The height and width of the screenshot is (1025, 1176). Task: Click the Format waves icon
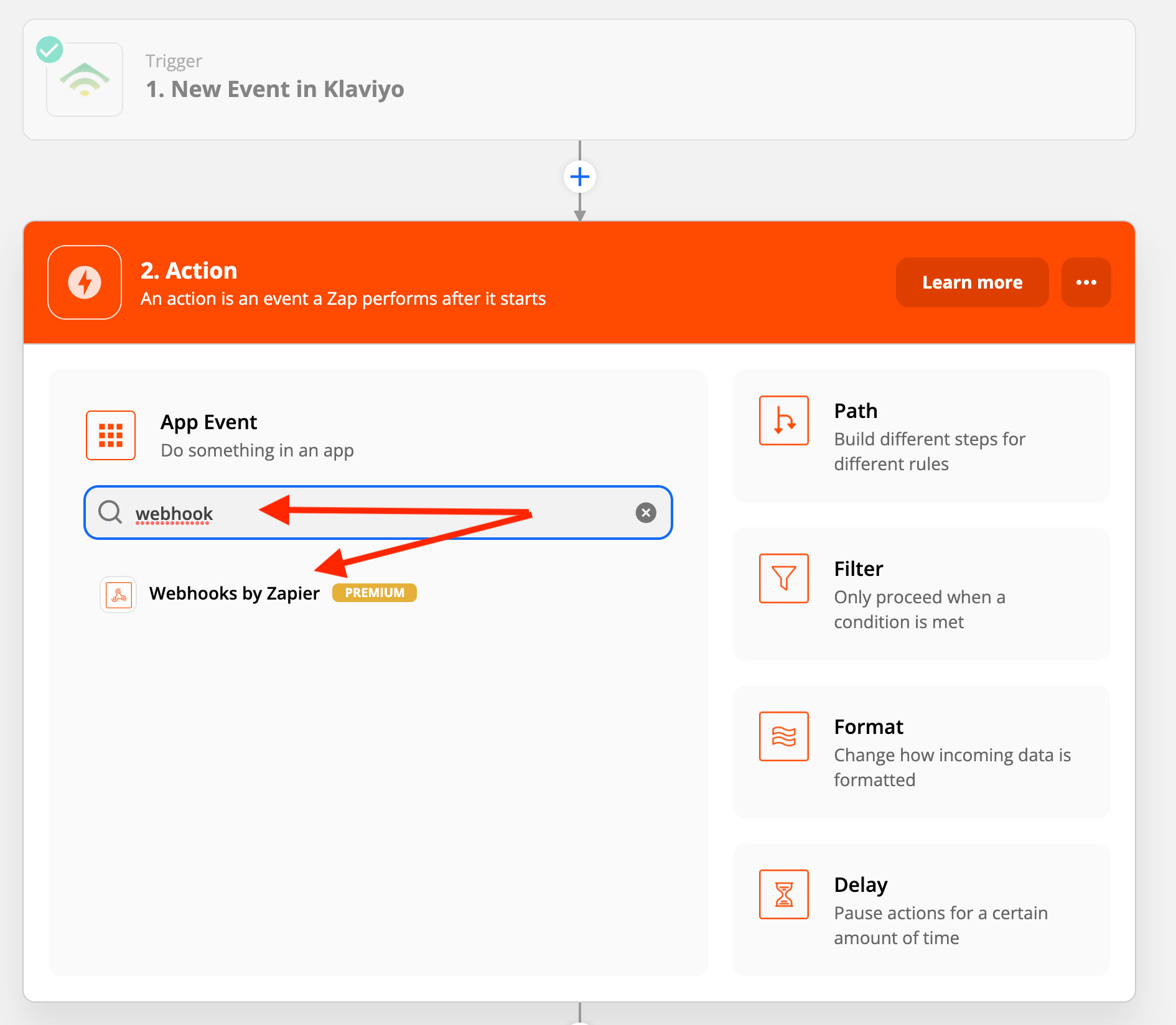pos(784,736)
